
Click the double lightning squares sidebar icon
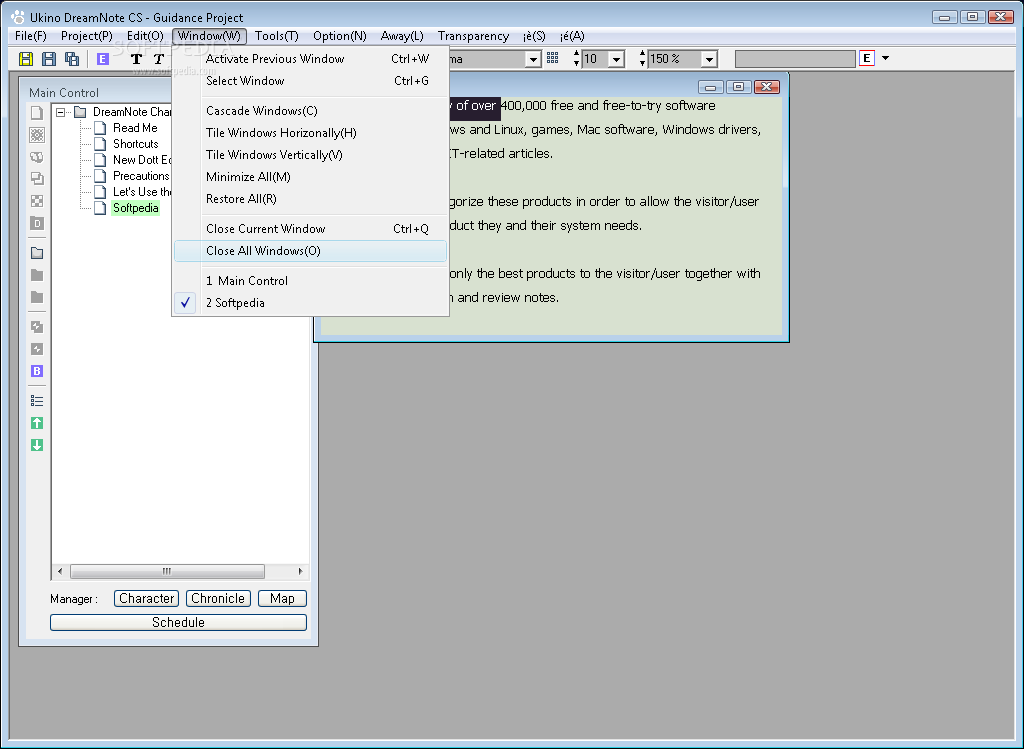[37, 327]
